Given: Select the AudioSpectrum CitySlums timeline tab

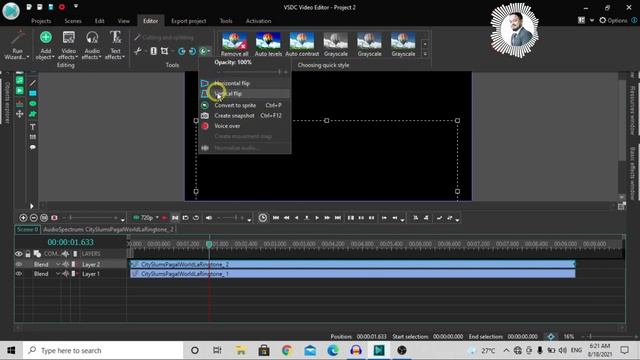Looking at the screenshot, I should (108, 229).
